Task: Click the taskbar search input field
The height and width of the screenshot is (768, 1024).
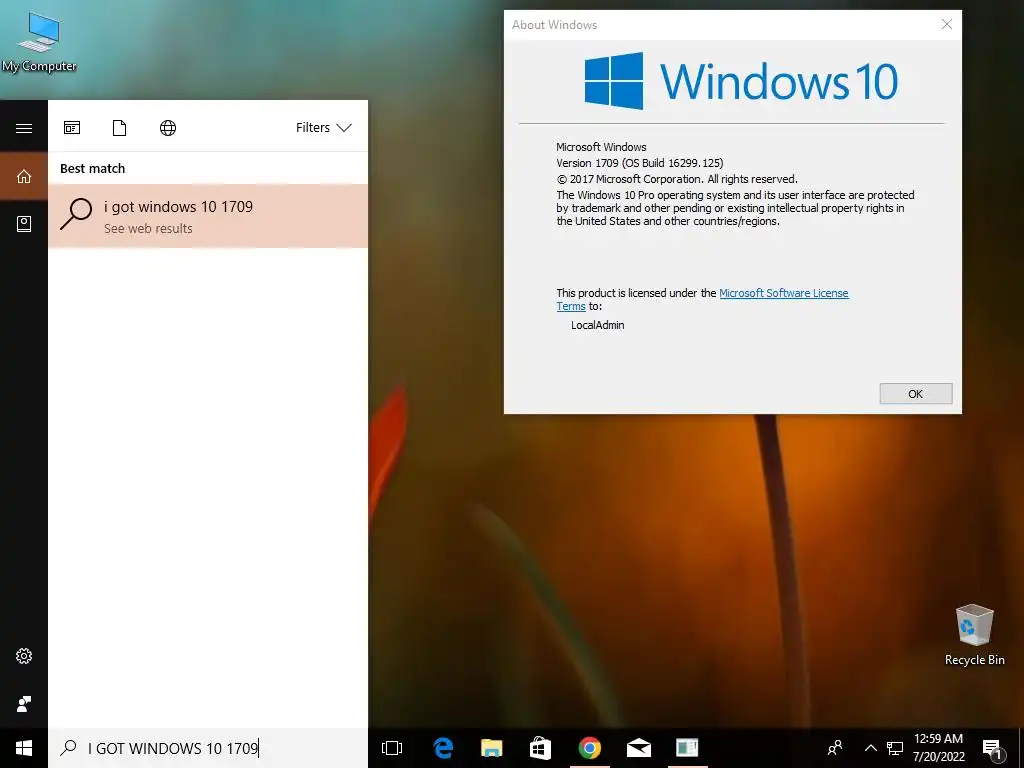Action: [208, 748]
